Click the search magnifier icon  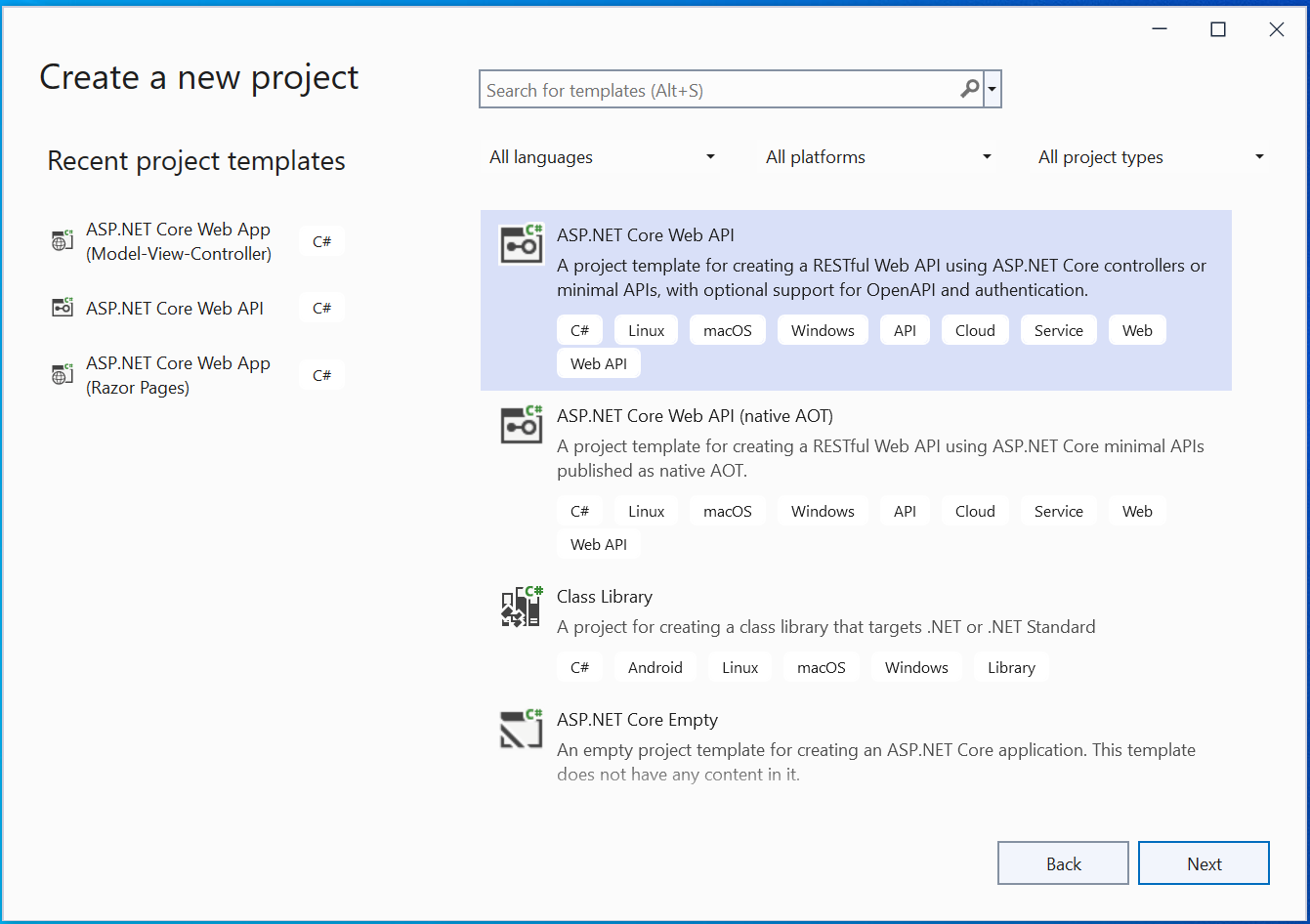[x=970, y=89]
